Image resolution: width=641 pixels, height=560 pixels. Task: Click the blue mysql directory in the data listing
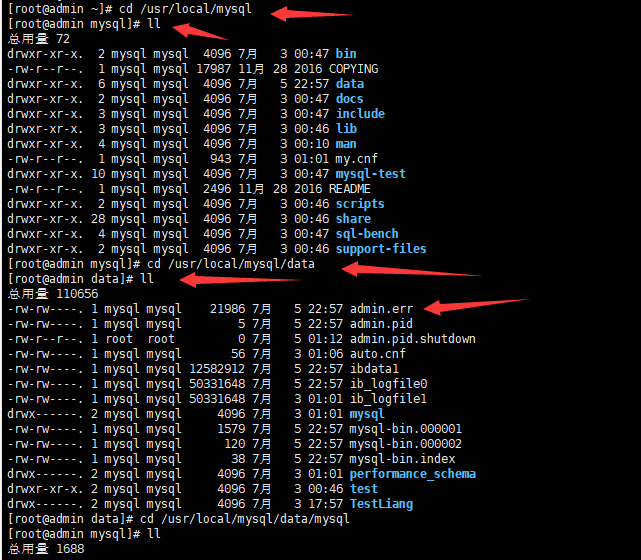367,414
